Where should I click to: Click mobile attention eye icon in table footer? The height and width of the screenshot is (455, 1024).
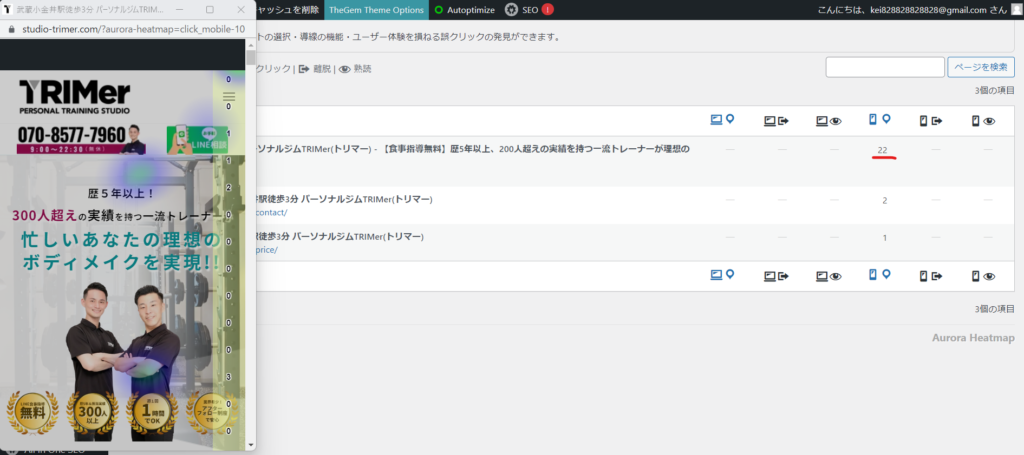coord(984,276)
